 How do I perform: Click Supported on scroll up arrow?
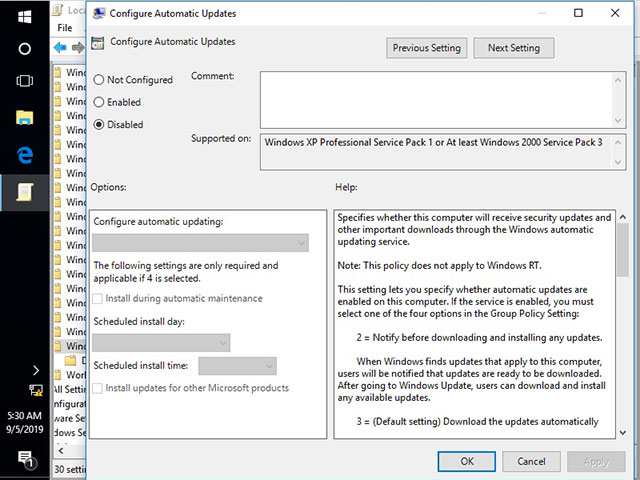click(x=618, y=142)
